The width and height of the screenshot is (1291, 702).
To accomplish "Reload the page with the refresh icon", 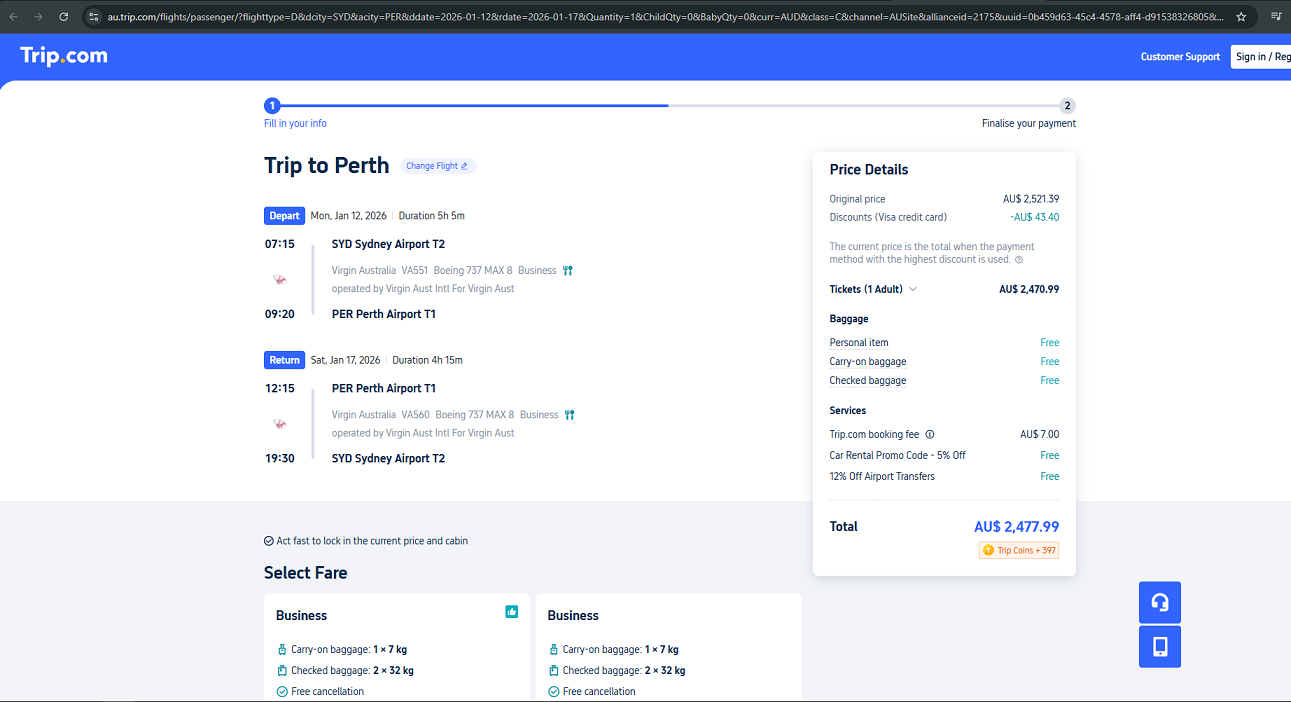I will pos(64,17).
